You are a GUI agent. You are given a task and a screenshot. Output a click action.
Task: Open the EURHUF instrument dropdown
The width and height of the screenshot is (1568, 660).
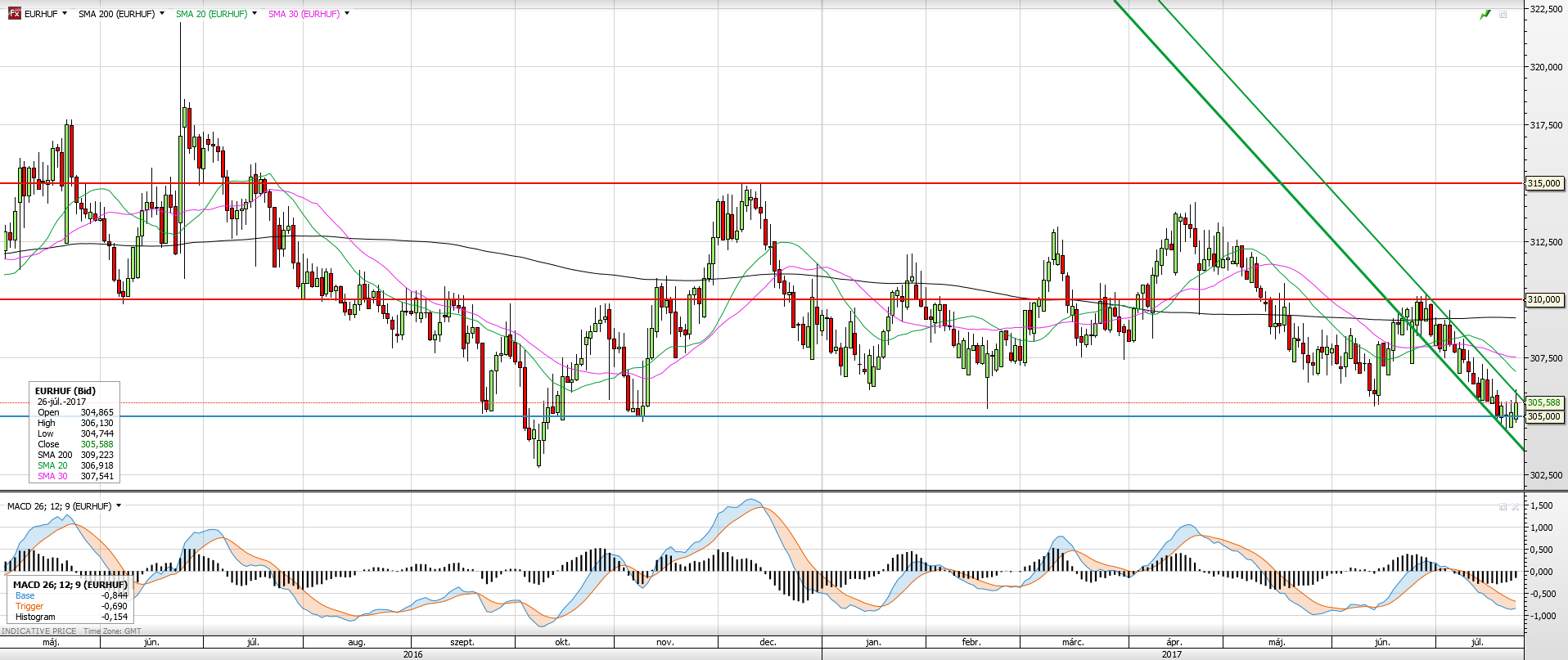65,14
